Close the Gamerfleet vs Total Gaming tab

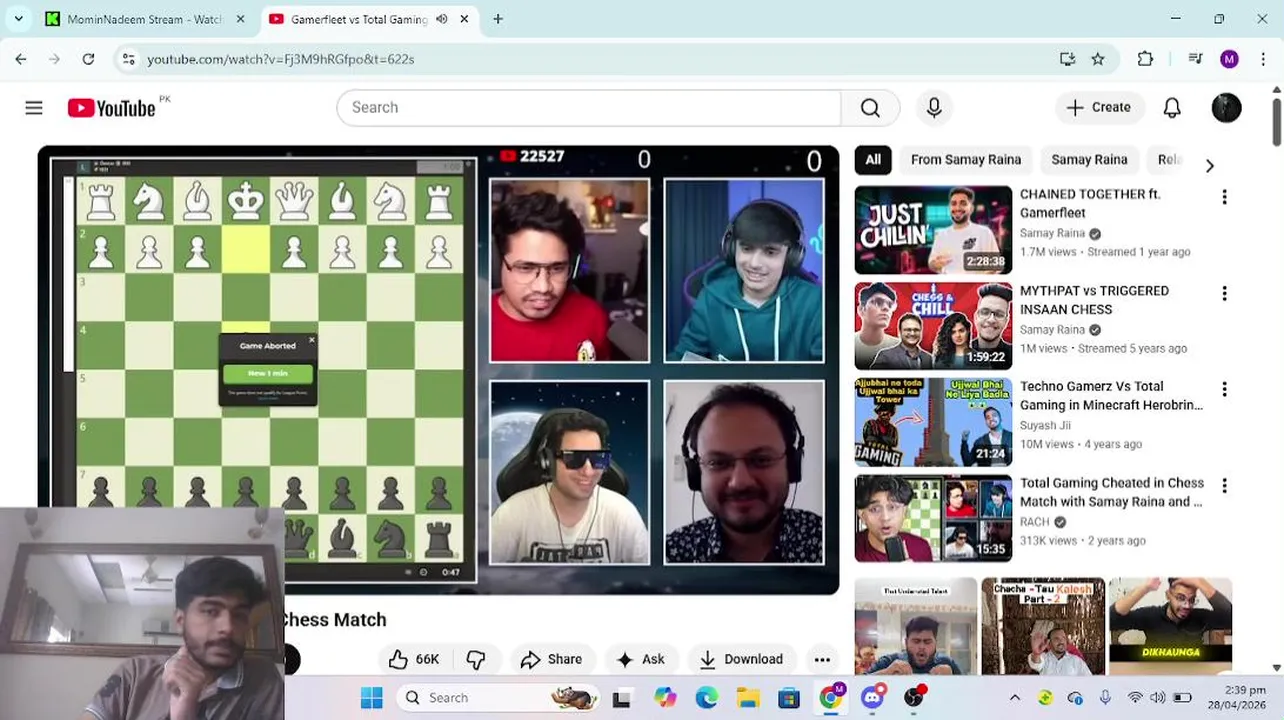pos(464,19)
